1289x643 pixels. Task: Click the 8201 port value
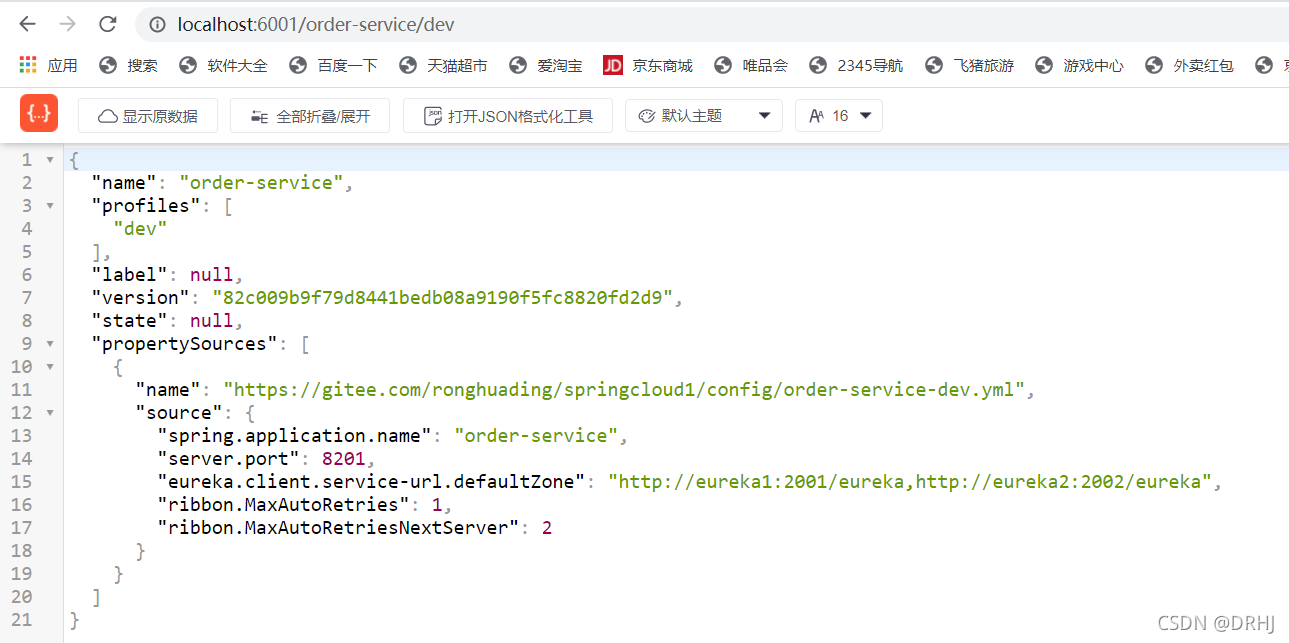tap(345, 459)
